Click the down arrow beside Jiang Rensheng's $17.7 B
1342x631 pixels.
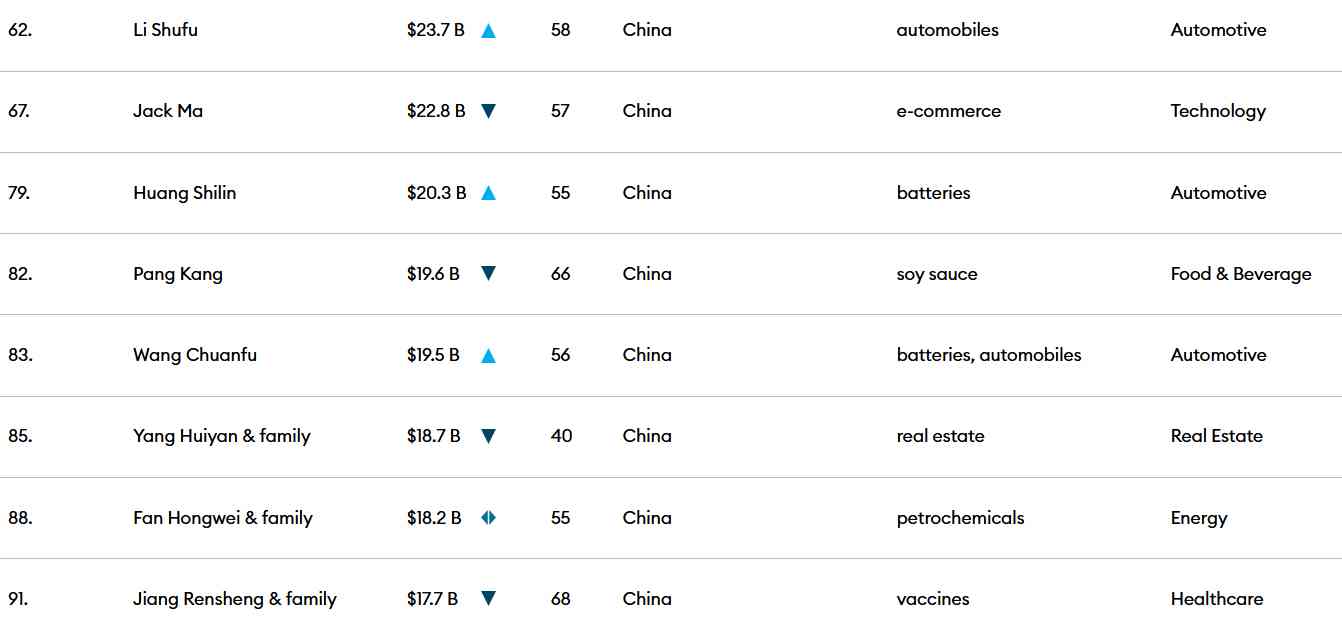pyautogui.click(x=488, y=599)
